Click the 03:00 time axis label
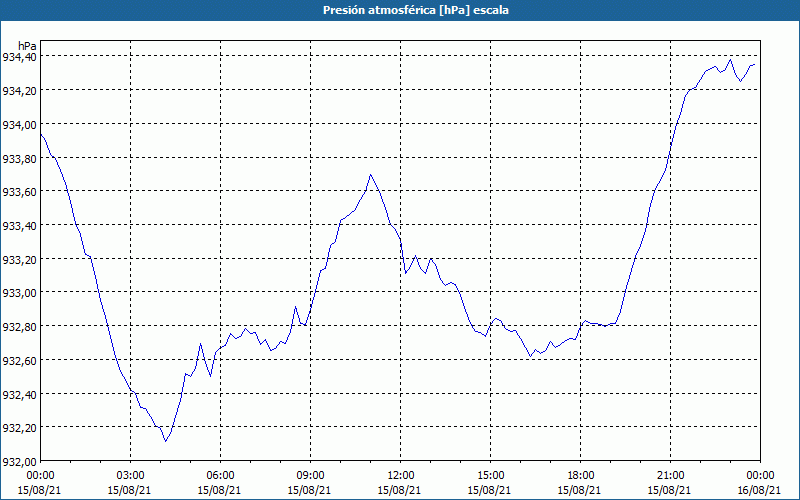800x500 pixels. click(130, 476)
